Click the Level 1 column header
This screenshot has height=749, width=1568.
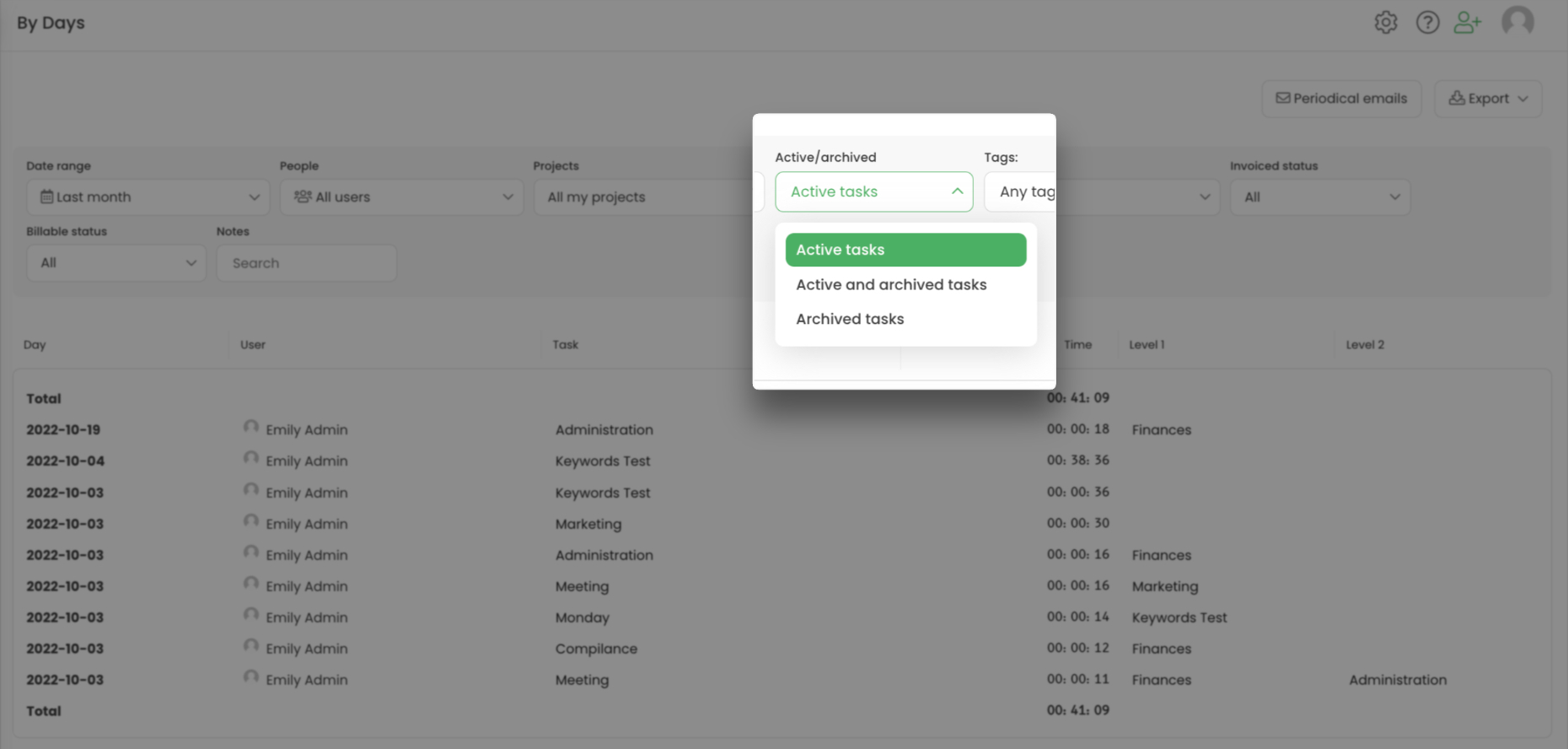1146,344
